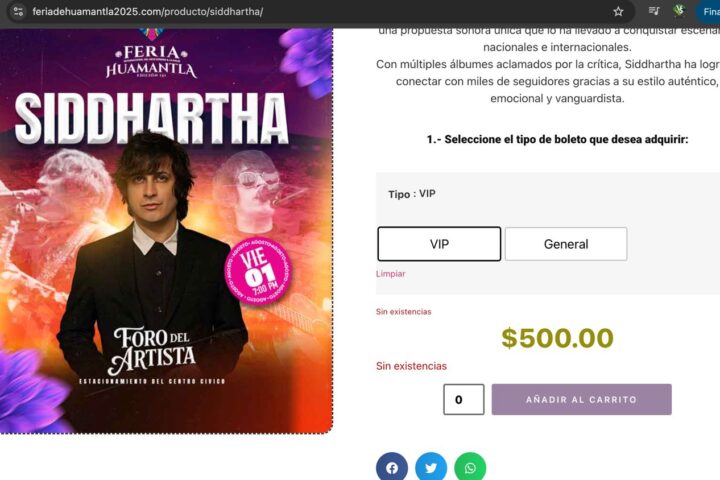Share via WhatsApp
720x480 pixels.
point(470,467)
